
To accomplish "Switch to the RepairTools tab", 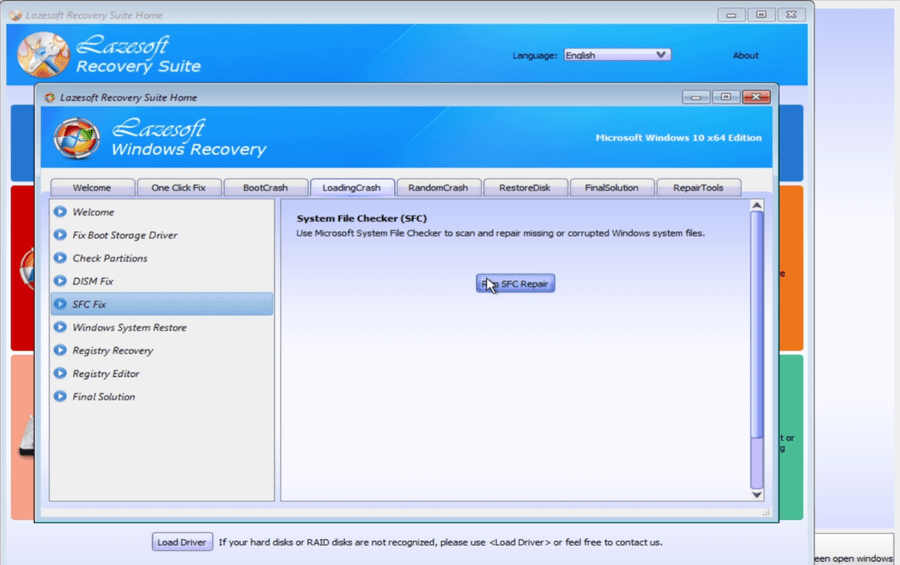I will [699, 188].
